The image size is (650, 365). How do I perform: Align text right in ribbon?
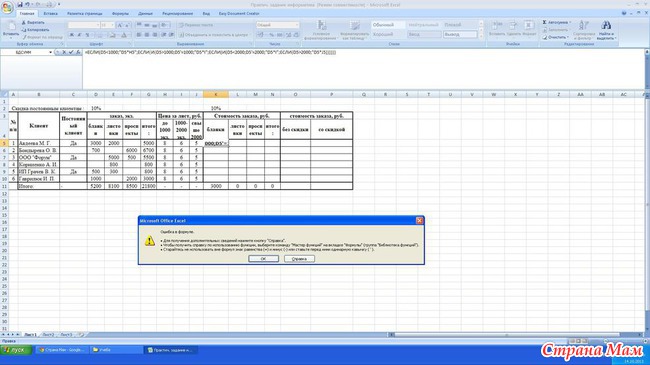tap(155, 35)
